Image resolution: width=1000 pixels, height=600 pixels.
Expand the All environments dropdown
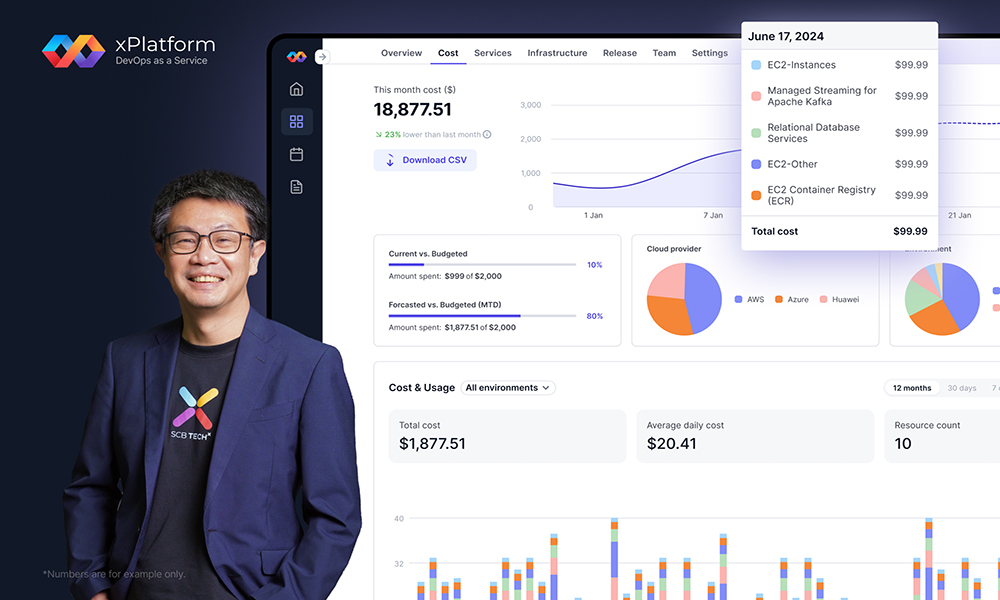pos(509,388)
